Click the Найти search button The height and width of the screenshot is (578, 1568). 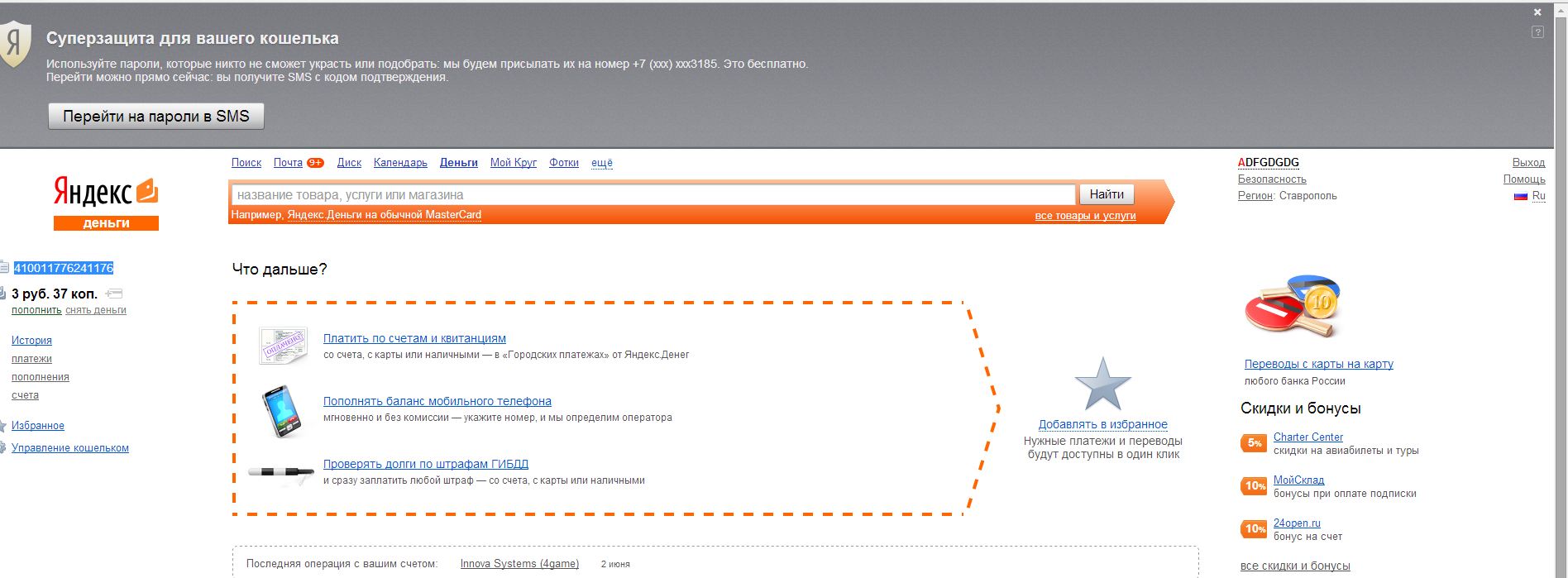pos(1107,194)
